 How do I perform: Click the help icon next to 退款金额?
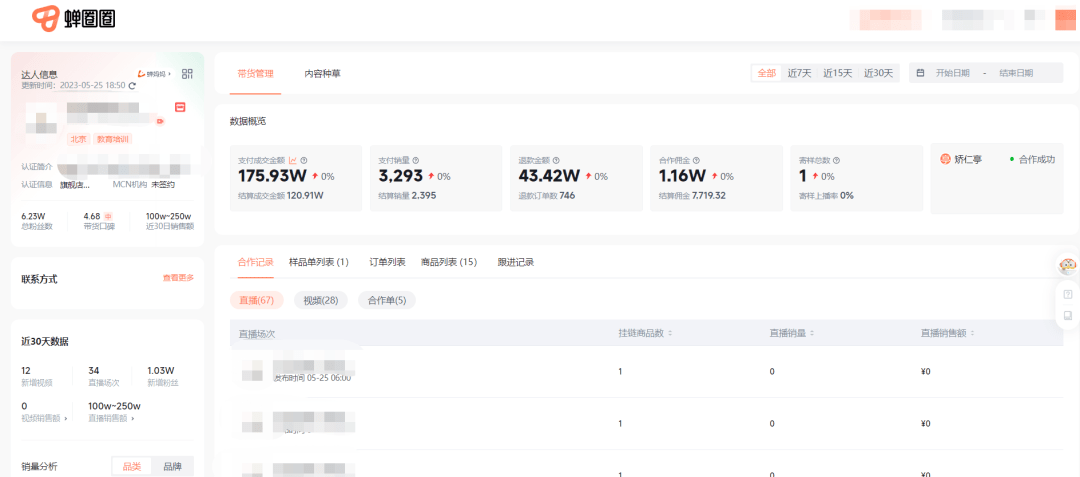556,160
